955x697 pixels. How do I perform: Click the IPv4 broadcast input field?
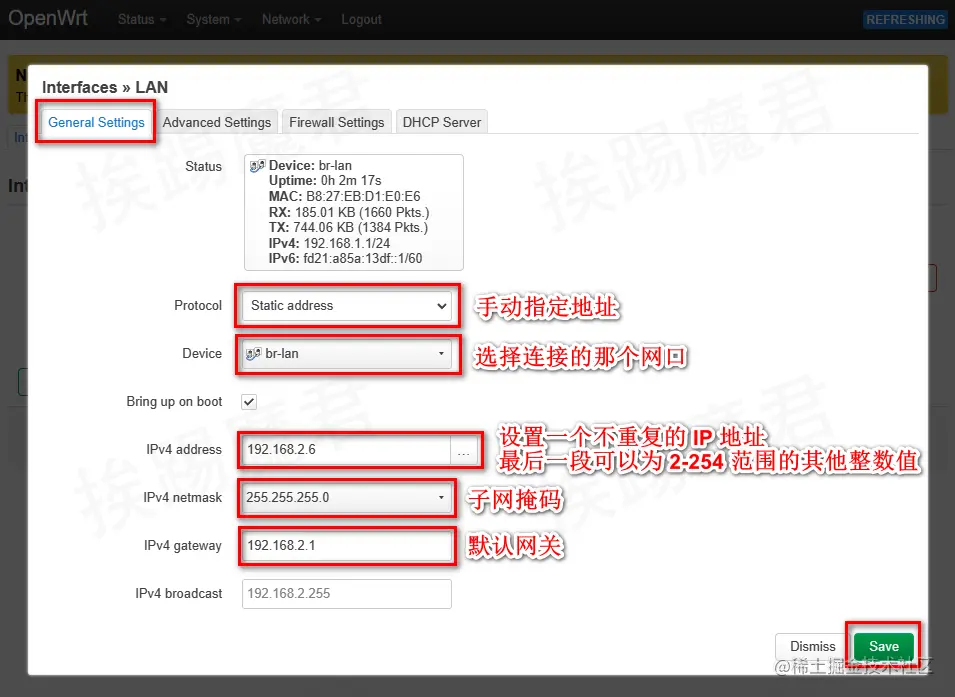pos(346,593)
